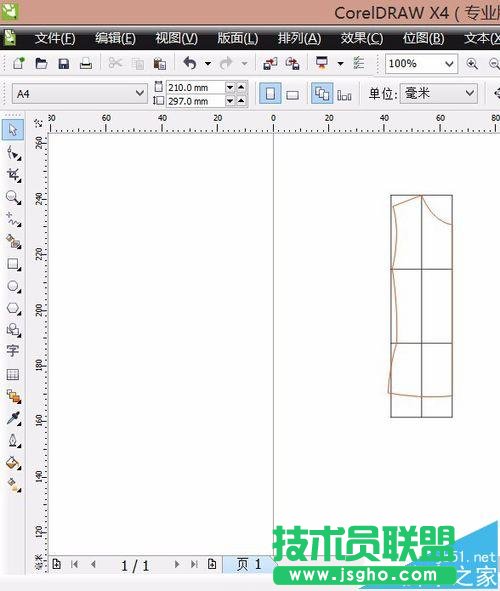Click the page width field 210.0 mm
Viewport: 500px width, 591px height.
195,87
